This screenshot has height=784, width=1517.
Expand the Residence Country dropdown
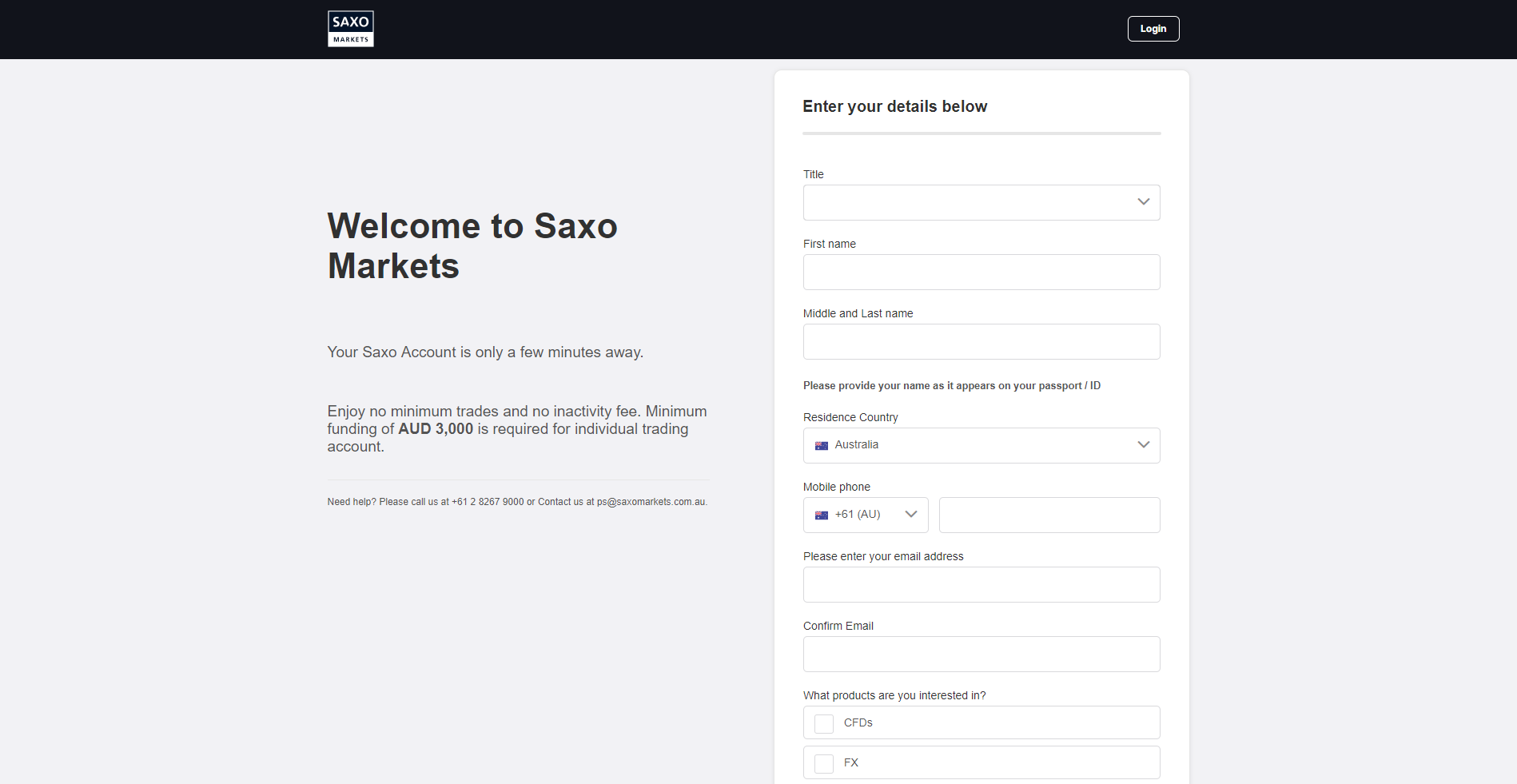[x=981, y=445]
